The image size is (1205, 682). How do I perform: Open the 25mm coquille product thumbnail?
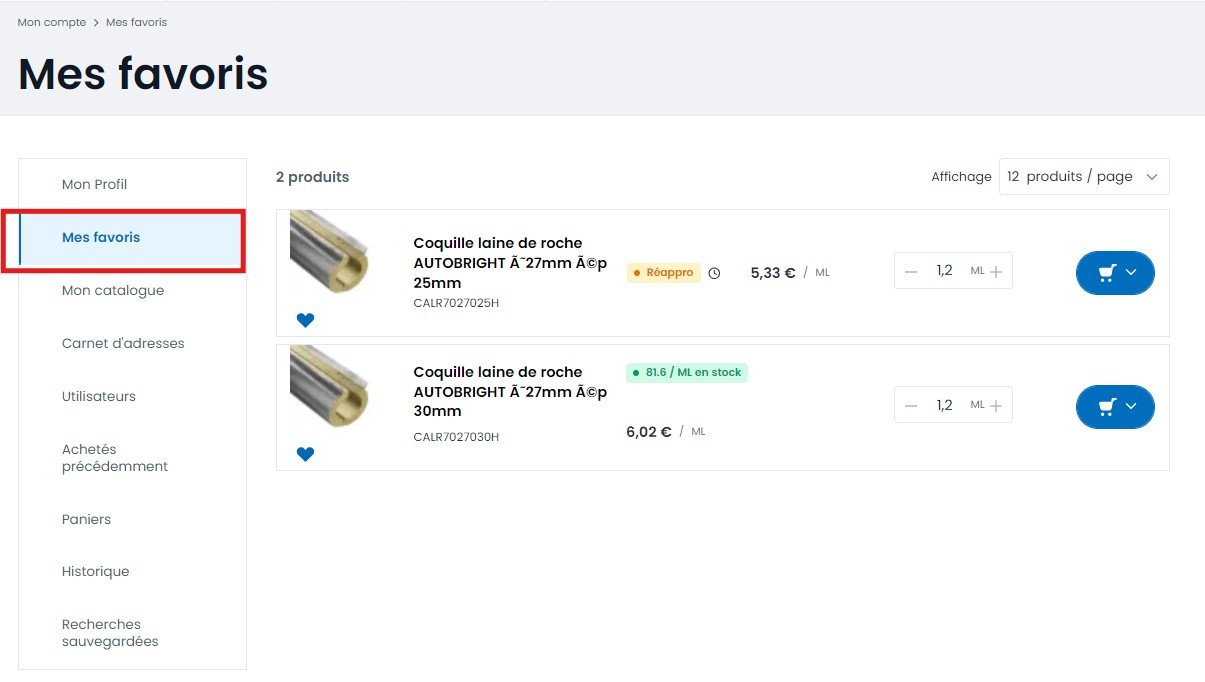click(330, 252)
